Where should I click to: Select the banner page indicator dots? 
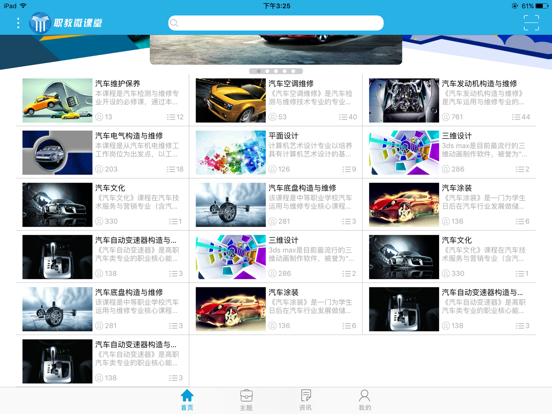click(x=276, y=71)
